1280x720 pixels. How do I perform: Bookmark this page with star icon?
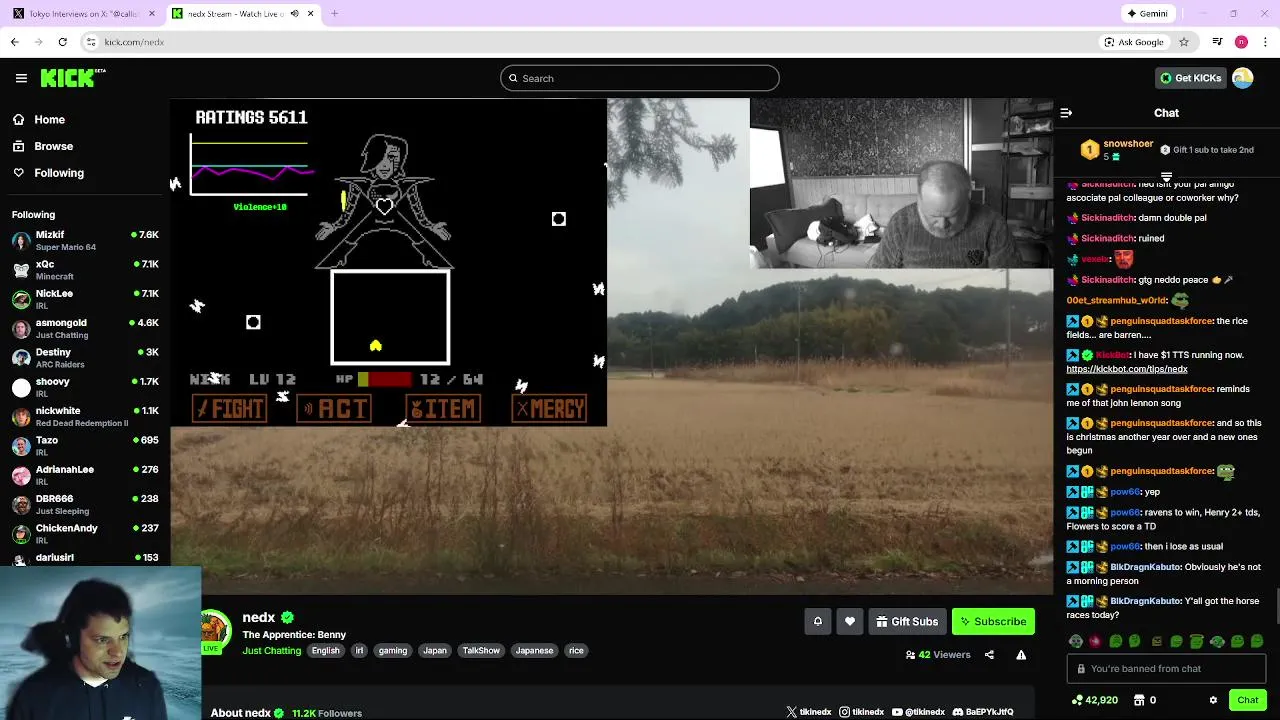tap(1184, 42)
